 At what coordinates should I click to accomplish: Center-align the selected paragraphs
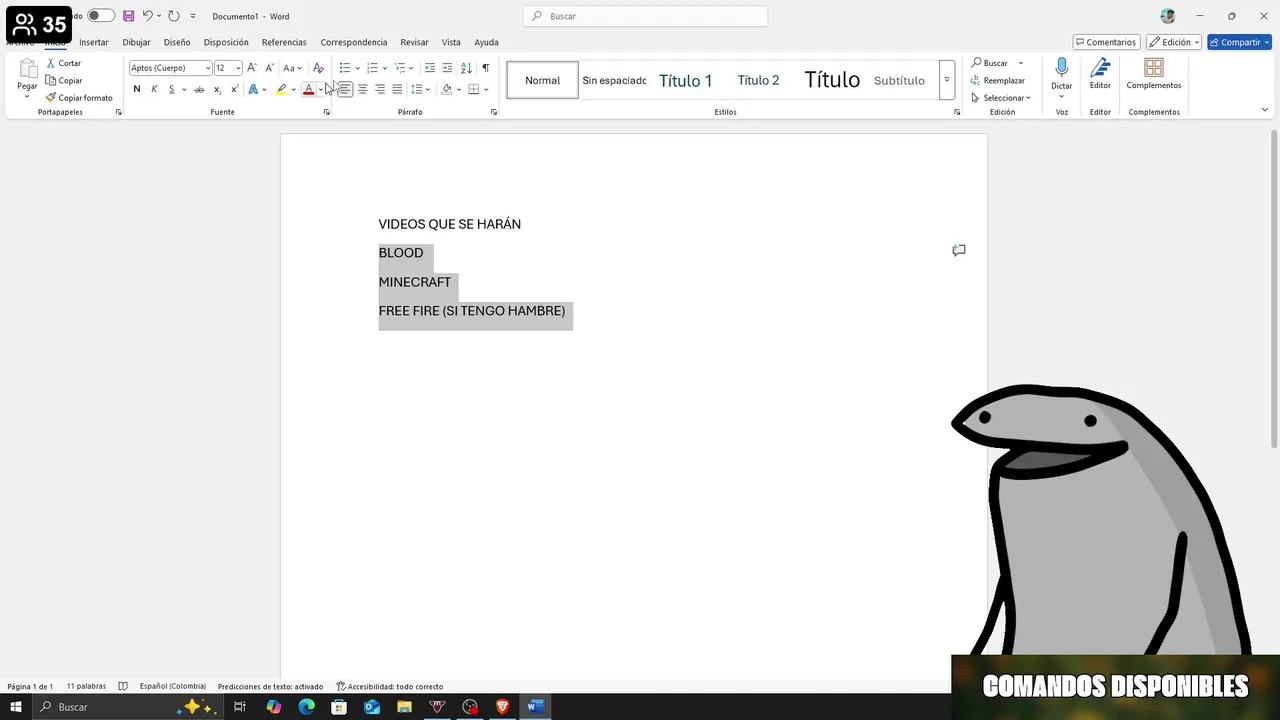tap(362, 89)
